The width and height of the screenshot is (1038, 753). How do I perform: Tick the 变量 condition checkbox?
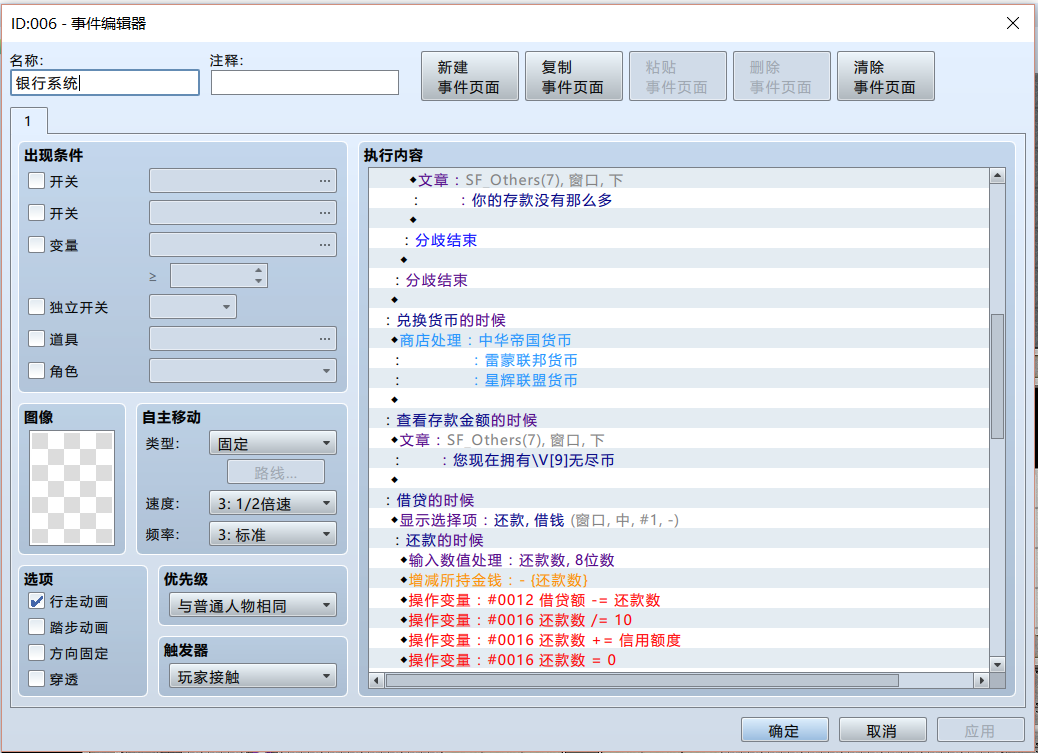[x=36, y=244]
